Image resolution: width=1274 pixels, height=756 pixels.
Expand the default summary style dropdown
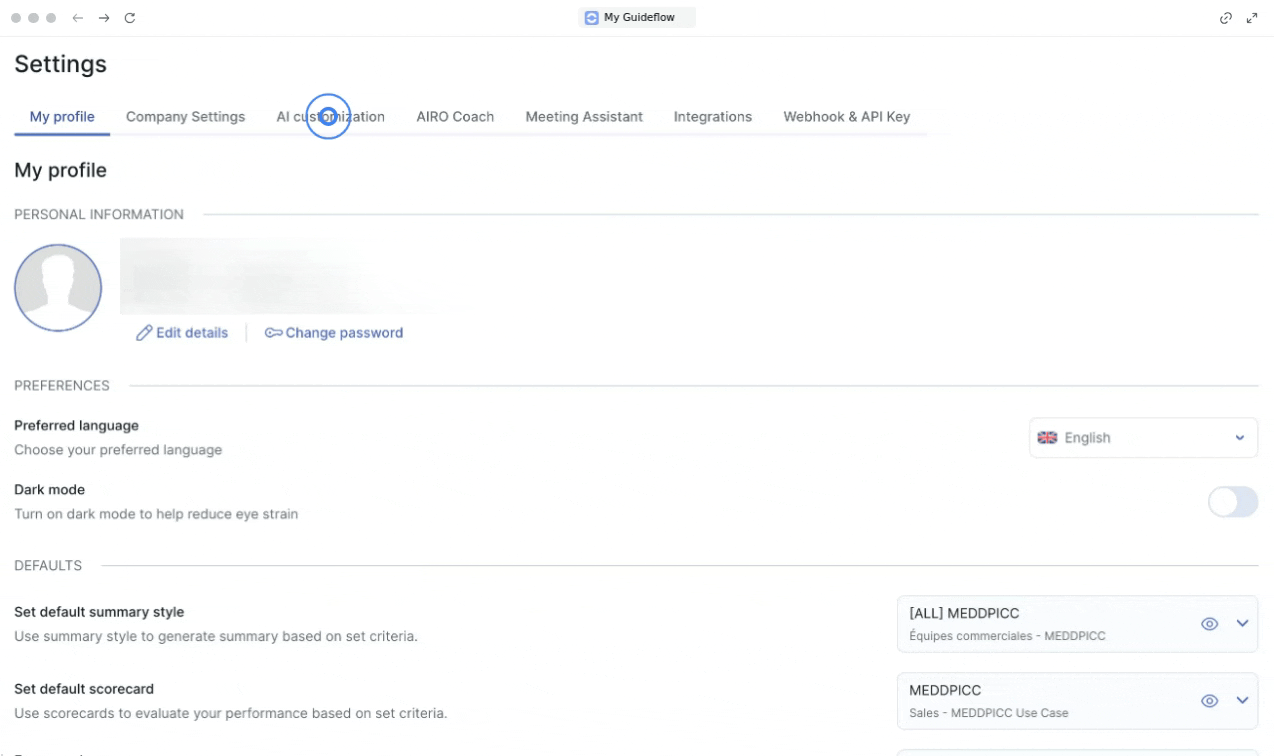click(1243, 624)
